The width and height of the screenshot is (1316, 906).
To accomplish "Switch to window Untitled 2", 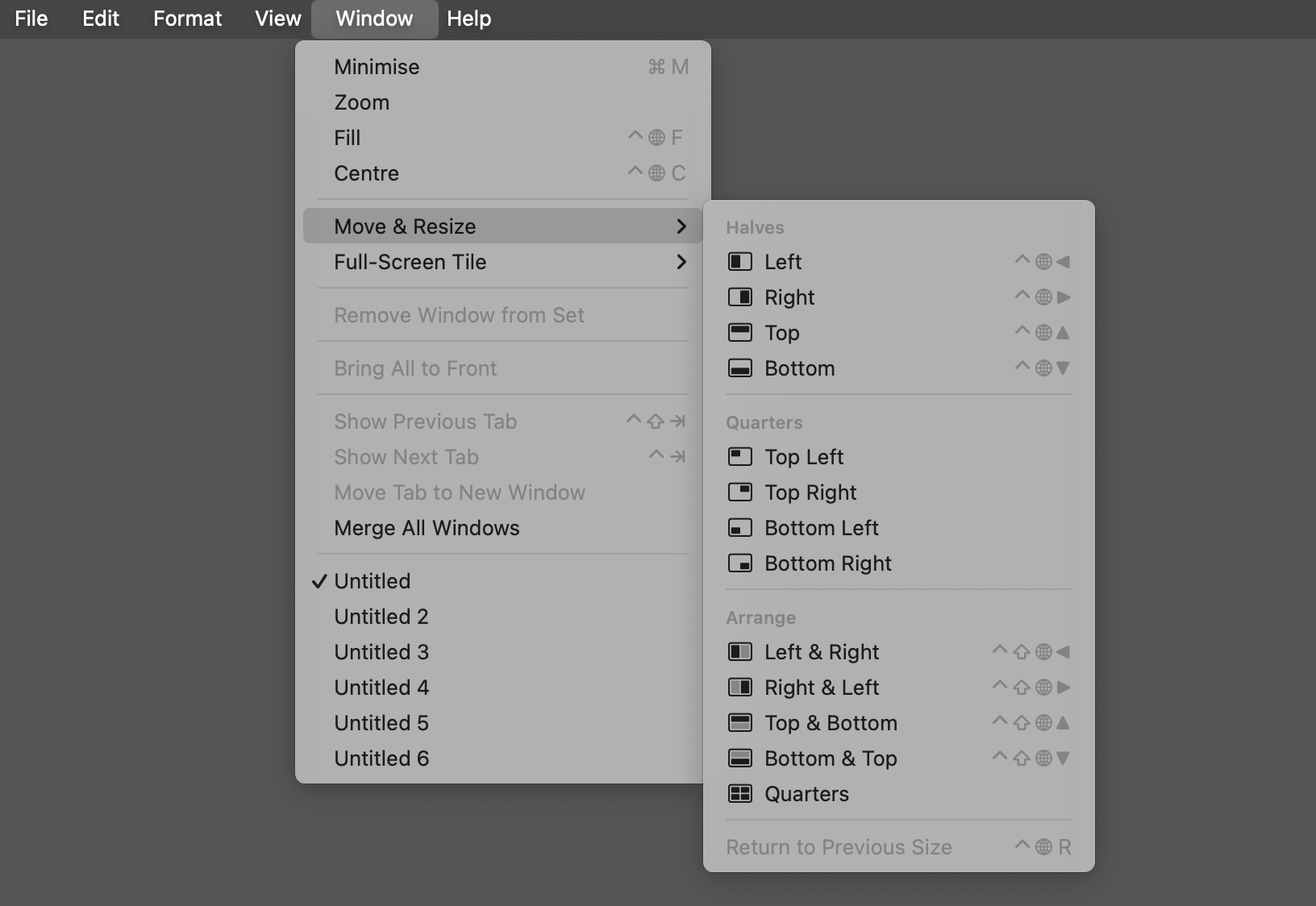I will click(x=503, y=617).
